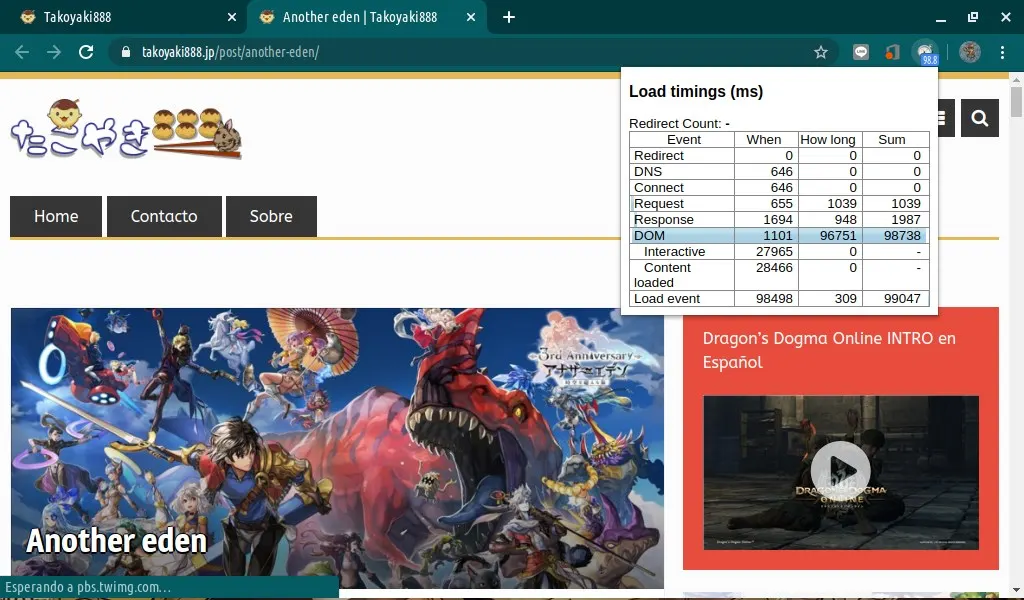Click the Redirect Count label
This screenshot has width=1024, height=600.
pos(675,123)
